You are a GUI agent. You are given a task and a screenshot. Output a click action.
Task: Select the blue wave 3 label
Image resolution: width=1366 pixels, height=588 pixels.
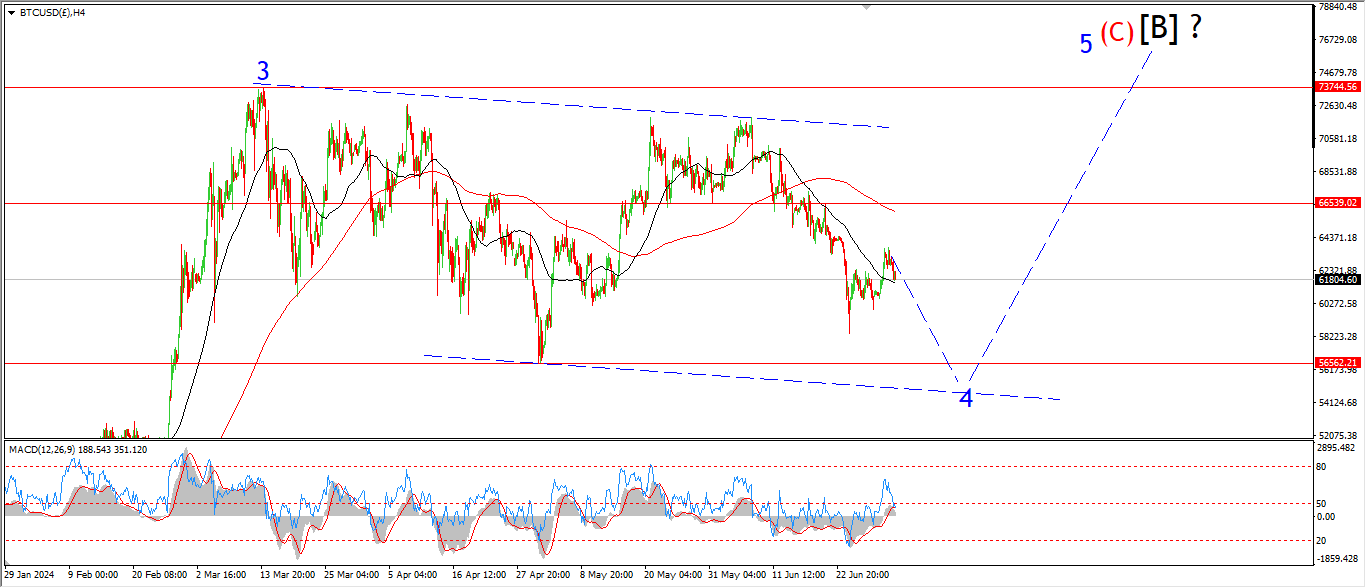point(263,71)
